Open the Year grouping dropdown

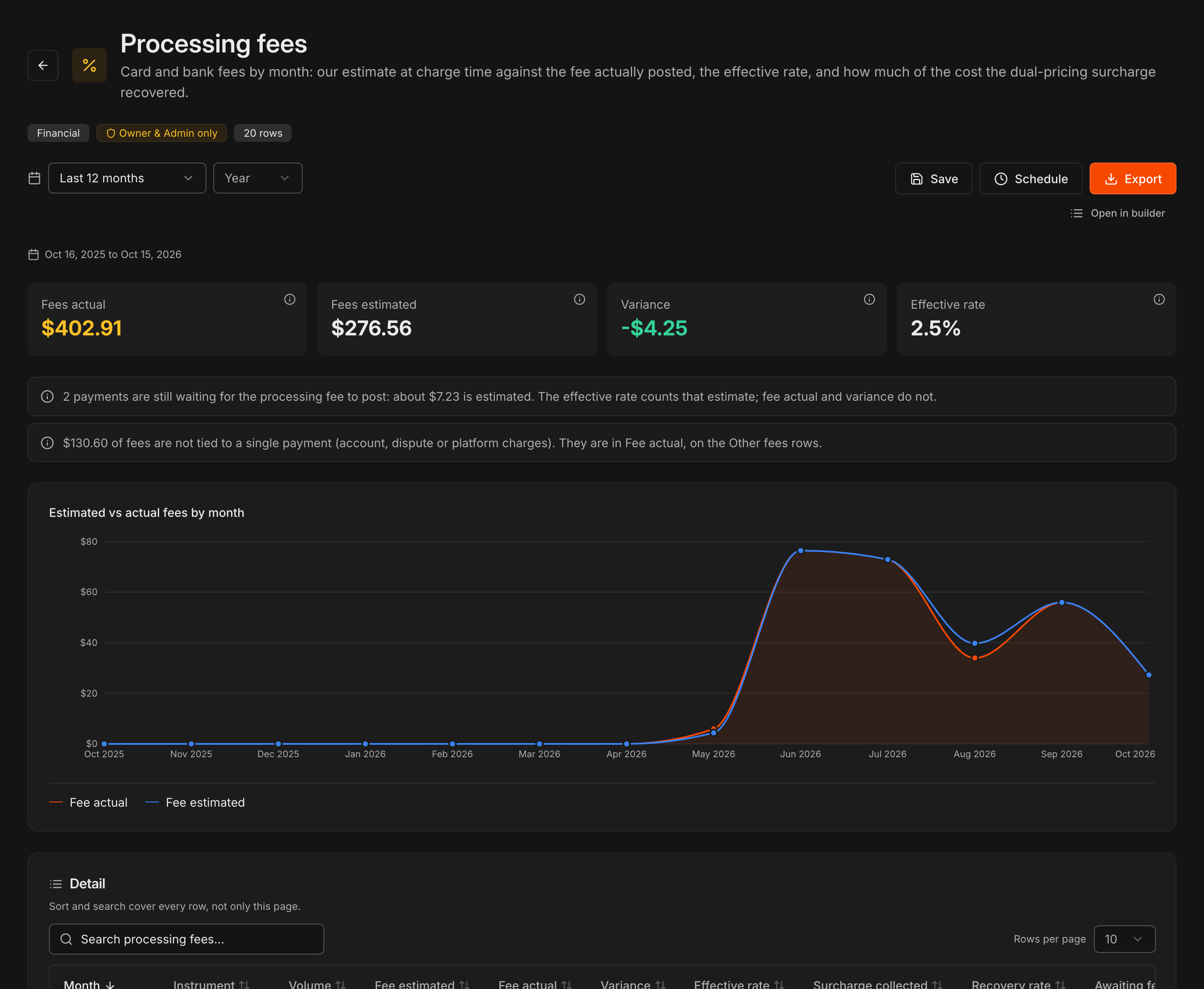[x=258, y=178]
